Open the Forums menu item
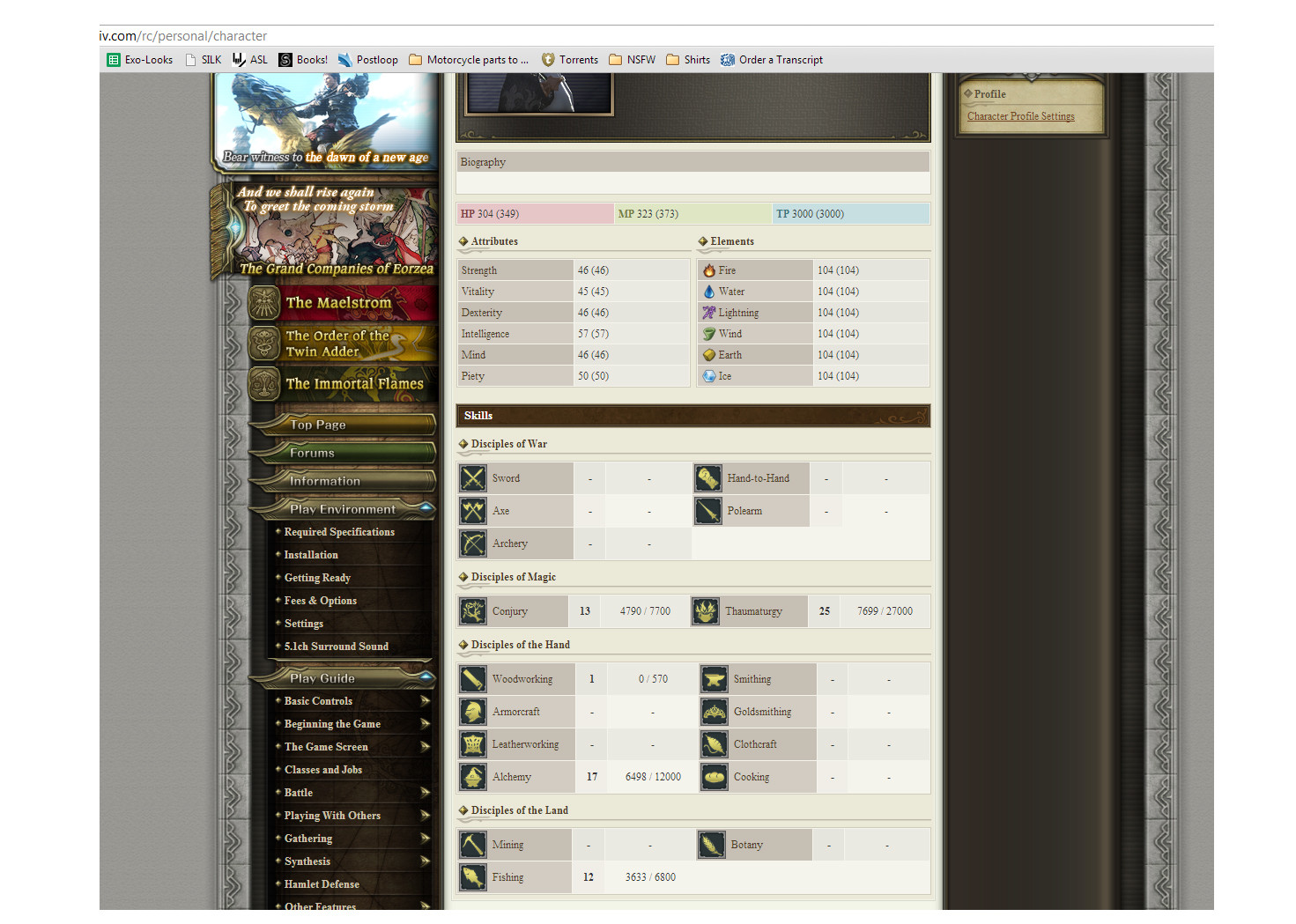 [344, 453]
